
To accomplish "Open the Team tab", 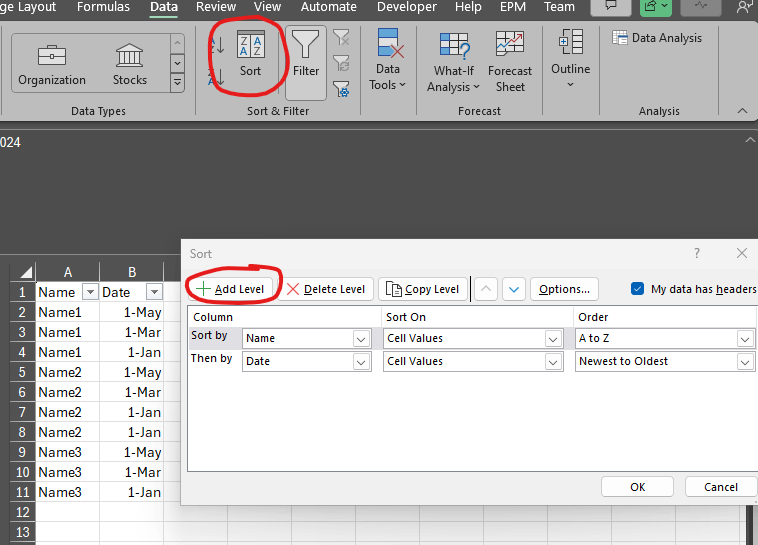I will click(x=559, y=7).
